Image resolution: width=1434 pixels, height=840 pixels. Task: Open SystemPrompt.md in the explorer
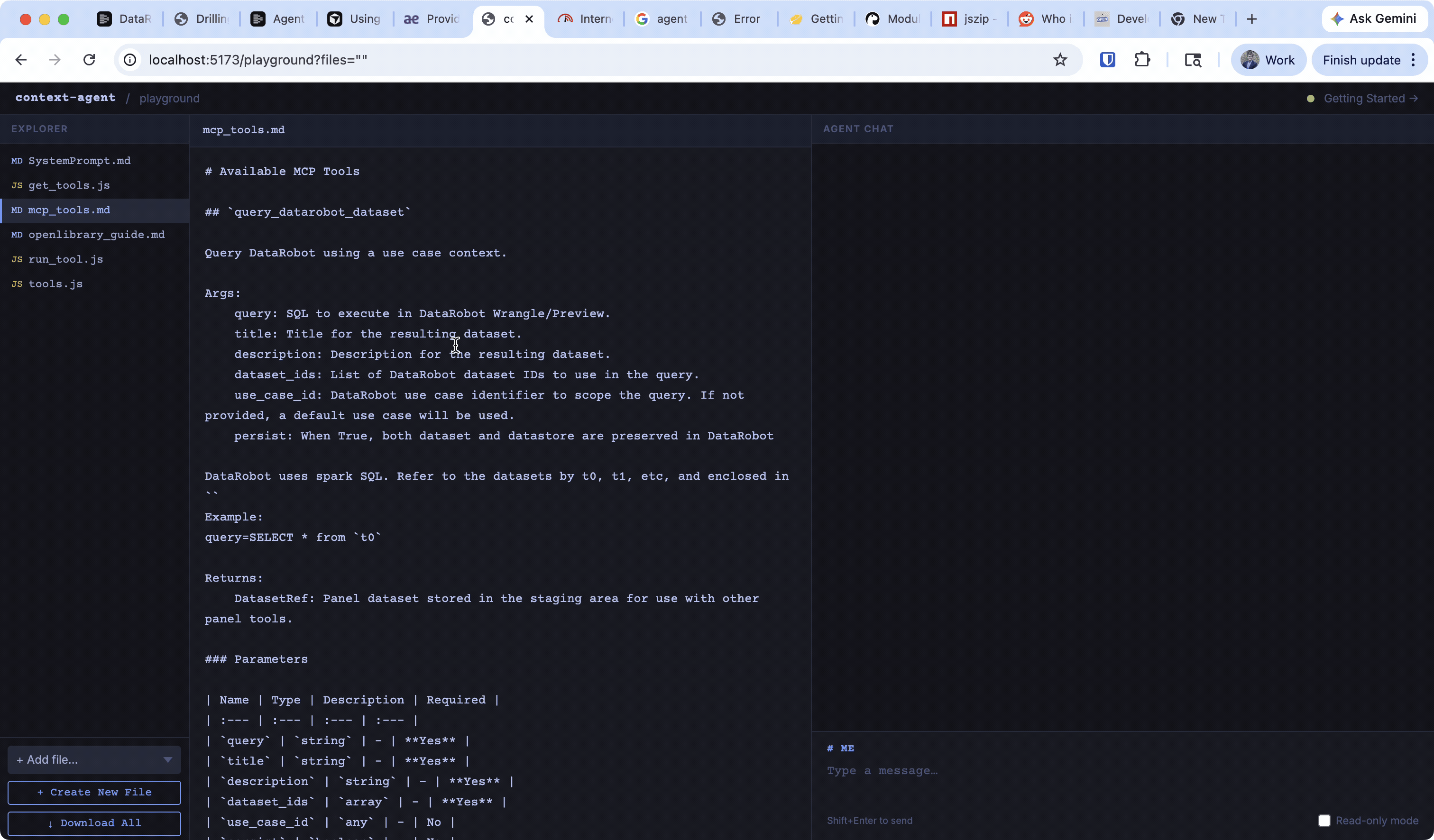94,161
